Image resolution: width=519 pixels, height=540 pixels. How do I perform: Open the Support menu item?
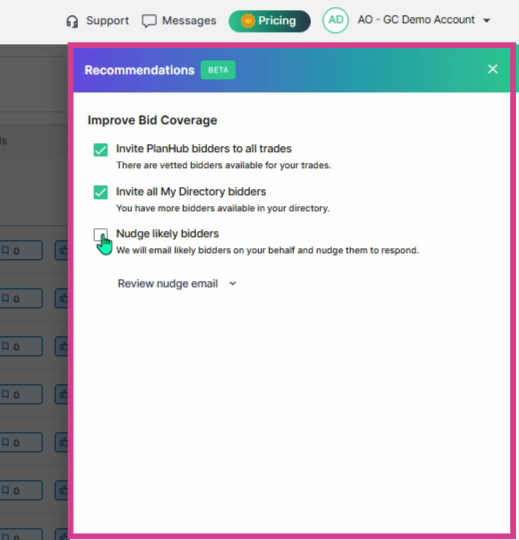tap(97, 21)
